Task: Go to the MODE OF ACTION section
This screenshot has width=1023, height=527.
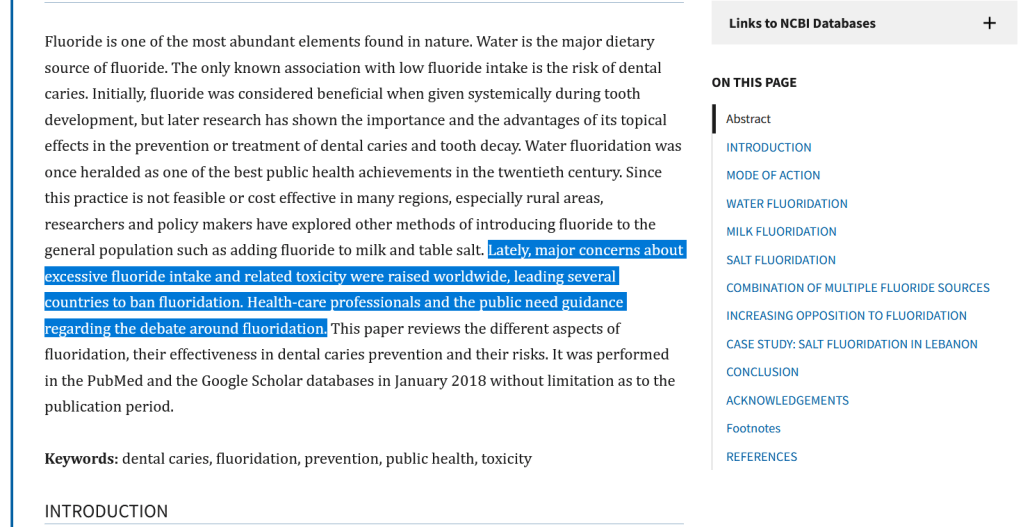Action: pyautogui.click(x=773, y=175)
